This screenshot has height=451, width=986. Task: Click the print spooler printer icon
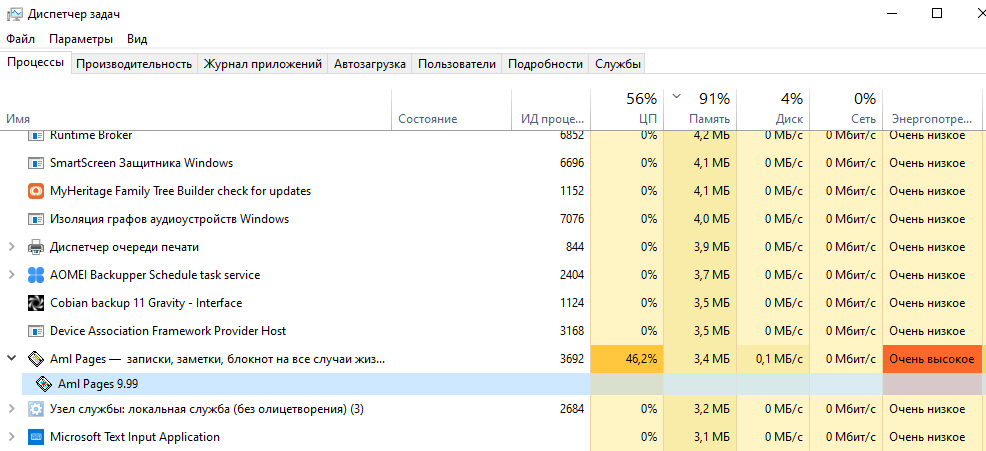(x=36, y=247)
